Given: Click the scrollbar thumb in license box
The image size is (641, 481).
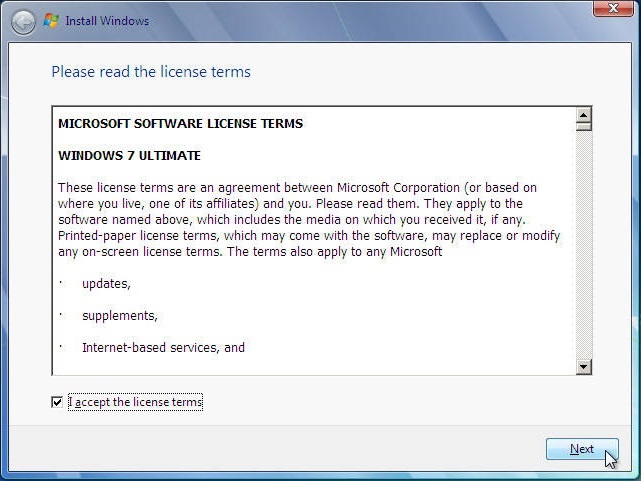Looking at the screenshot, I should point(584,126).
